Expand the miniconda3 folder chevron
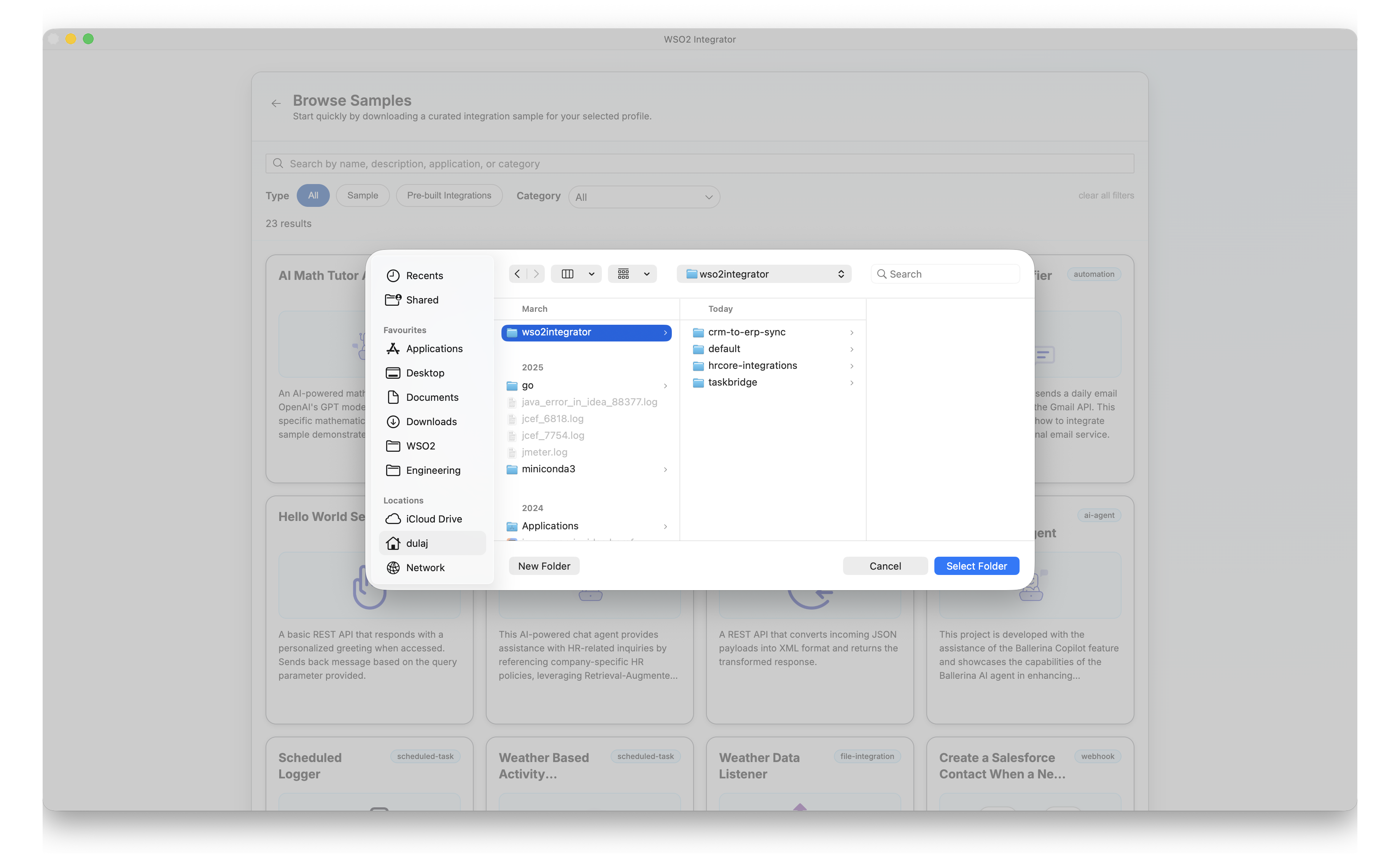 point(665,470)
